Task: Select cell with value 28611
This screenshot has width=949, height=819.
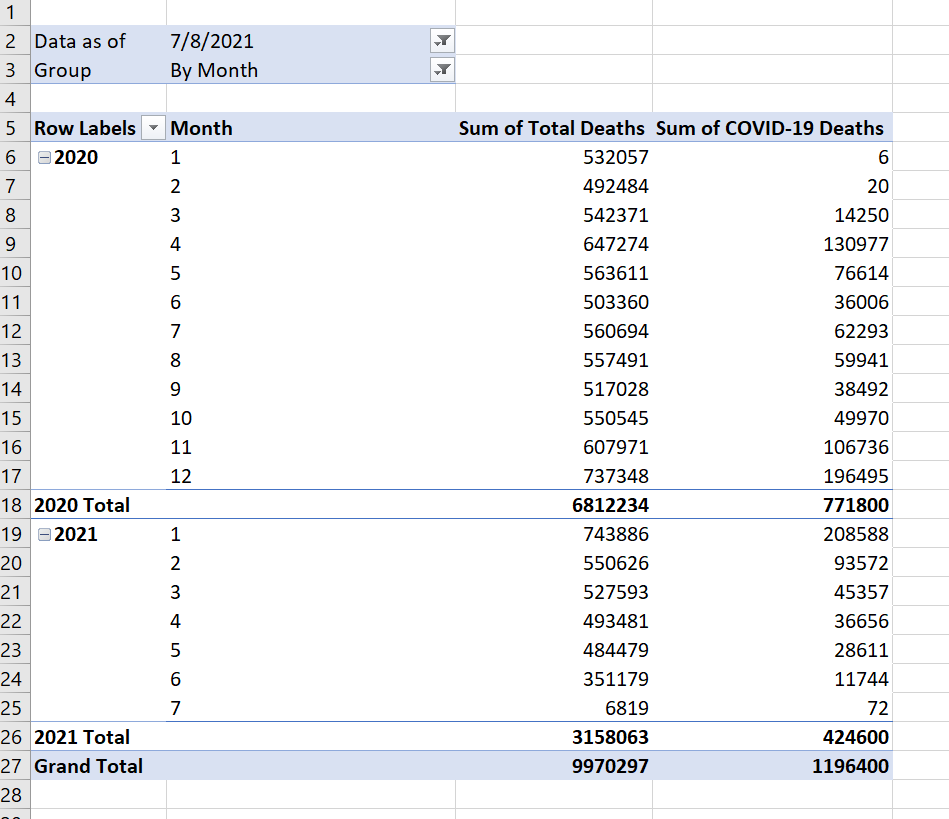Action: [x=772, y=651]
